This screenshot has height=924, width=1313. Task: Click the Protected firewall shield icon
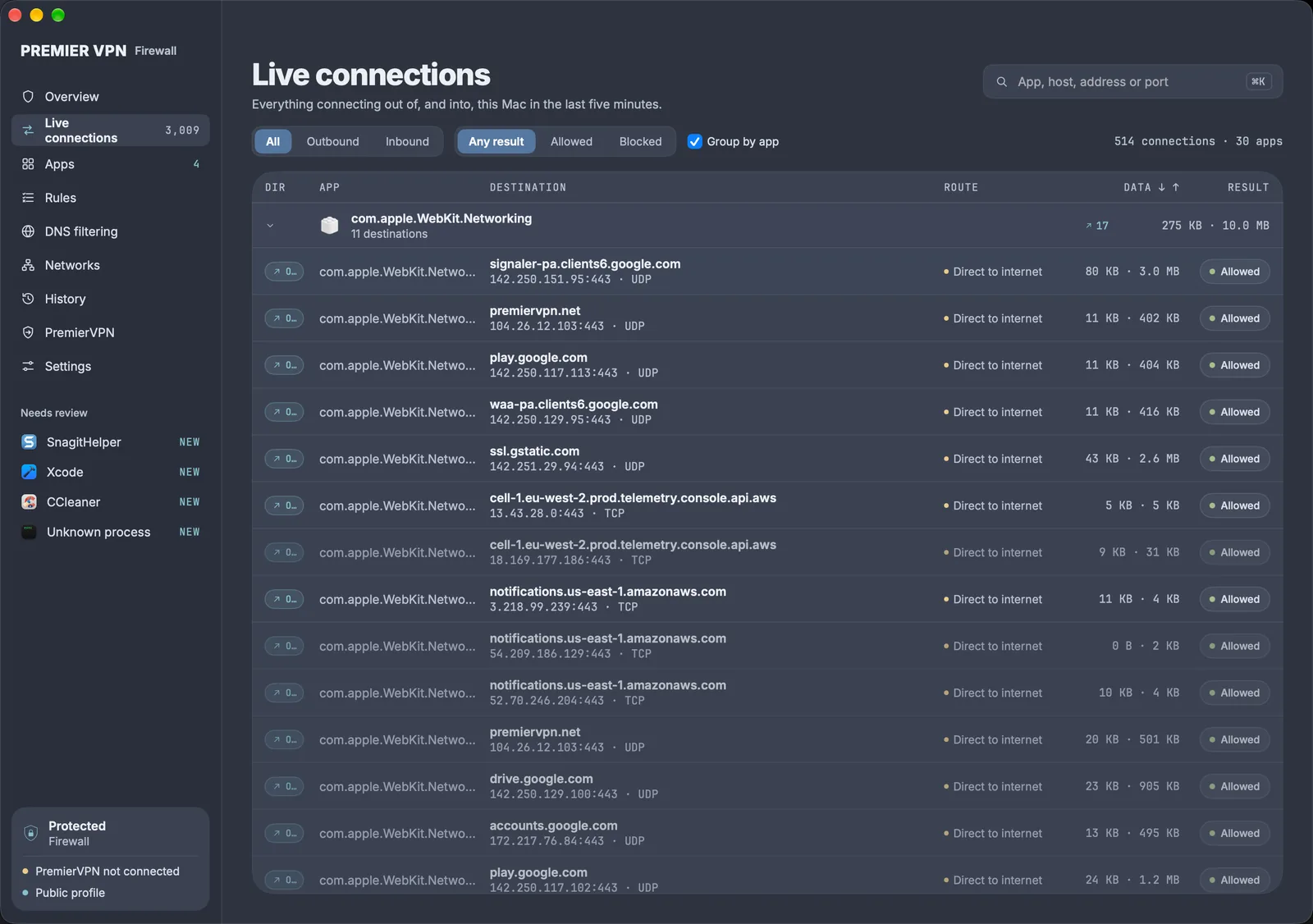tap(30, 833)
